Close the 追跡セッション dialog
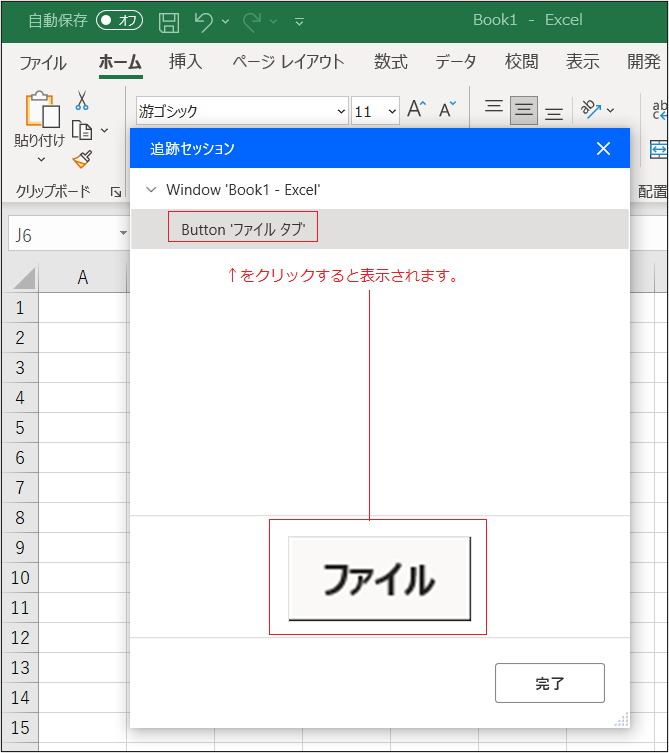Image resolution: width=669 pixels, height=753 pixels. click(603, 148)
